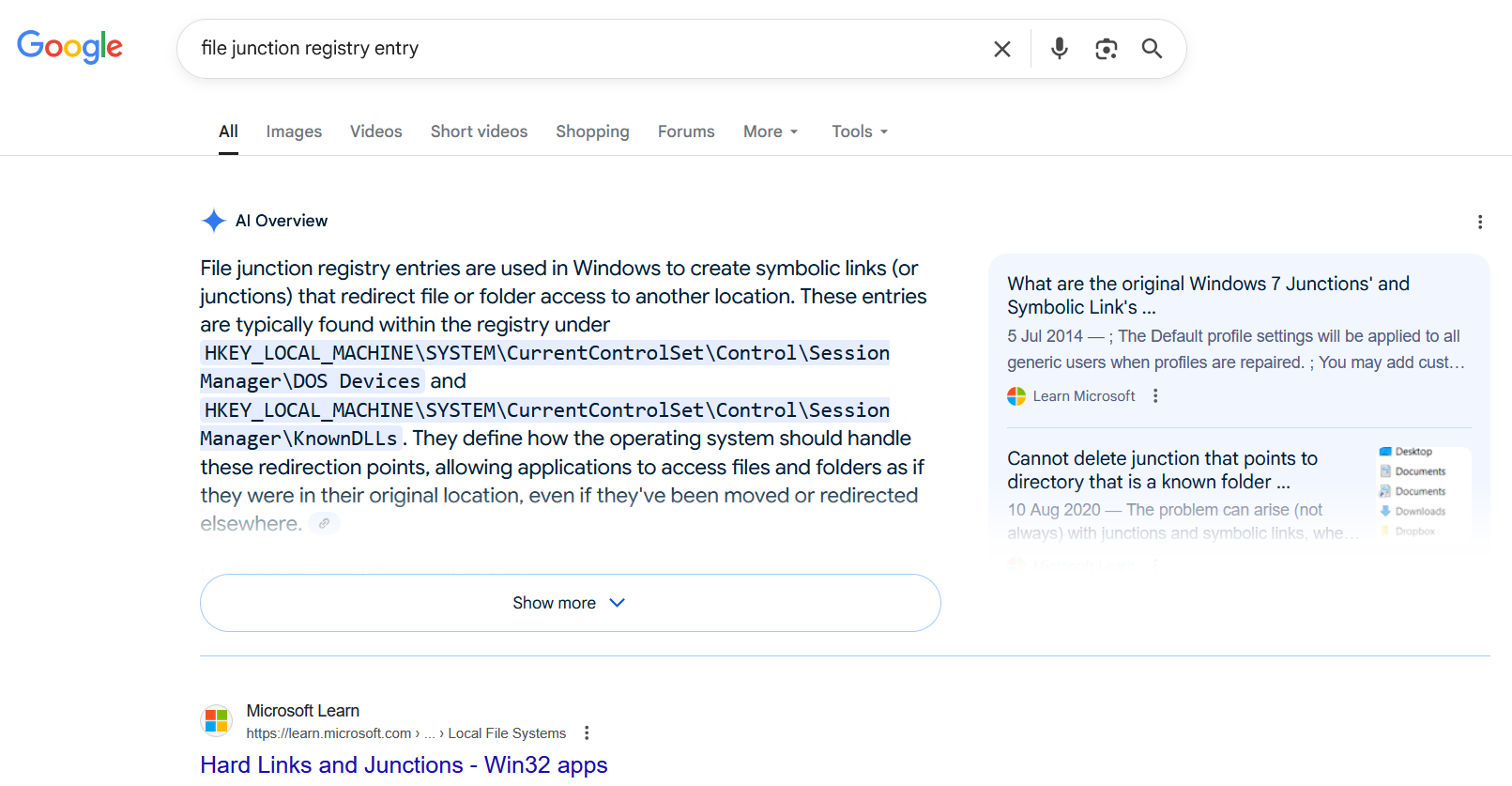Screen dimensions: 1512x786
Task: Click the learn.microsoft.com URL breadcrumb
Action: click(x=405, y=733)
